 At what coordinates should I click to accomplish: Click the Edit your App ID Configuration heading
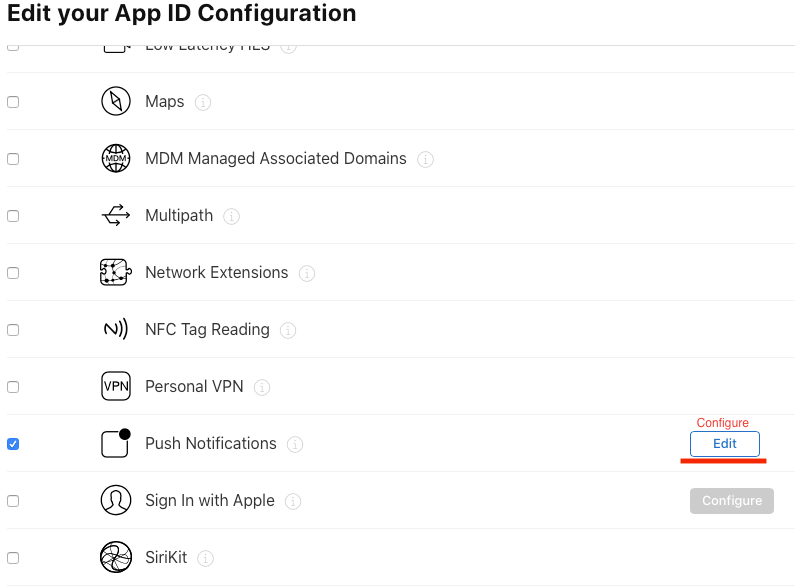182,13
